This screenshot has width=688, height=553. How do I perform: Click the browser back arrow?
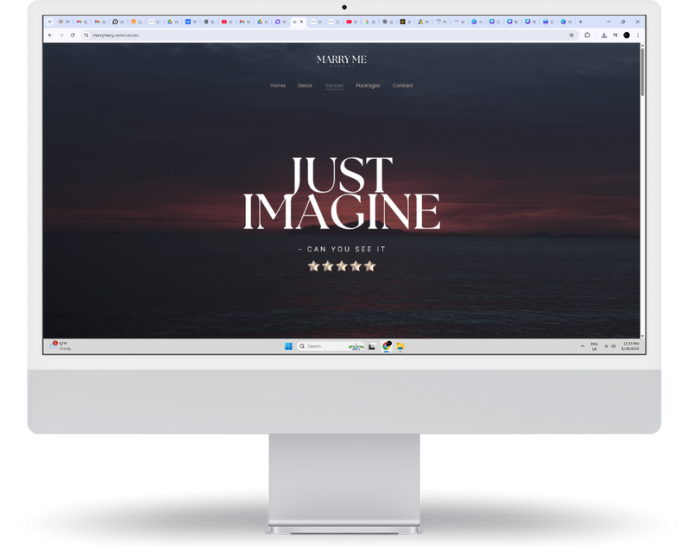pyautogui.click(x=50, y=35)
